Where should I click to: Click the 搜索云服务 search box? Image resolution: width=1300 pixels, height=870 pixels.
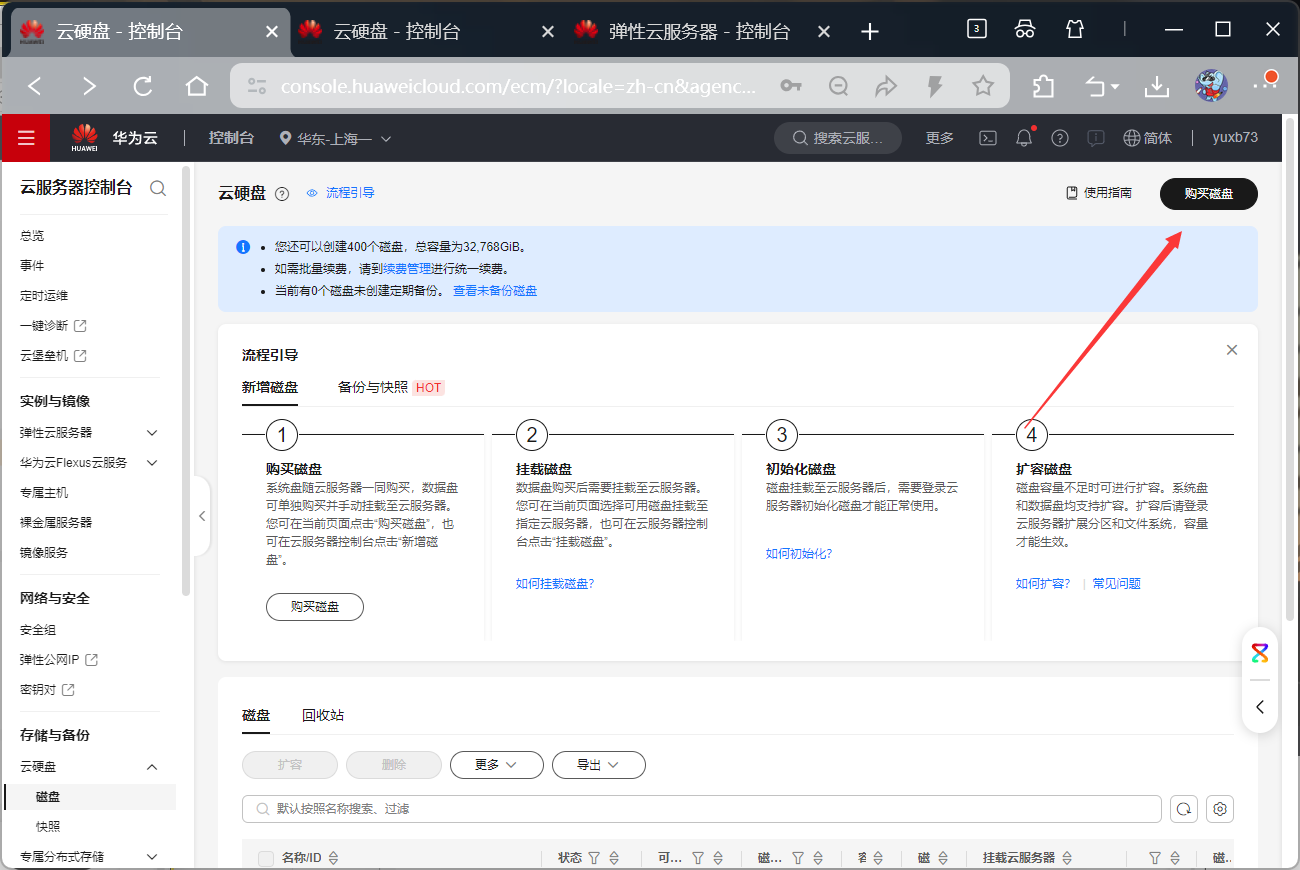[838, 138]
